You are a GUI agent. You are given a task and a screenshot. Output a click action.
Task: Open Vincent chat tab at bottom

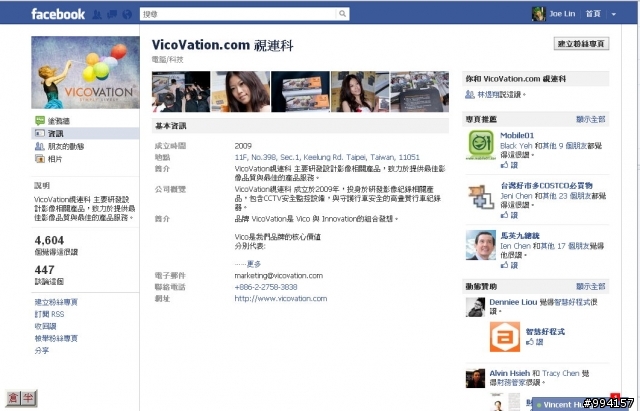pyautogui.click(x=576, y=404)
